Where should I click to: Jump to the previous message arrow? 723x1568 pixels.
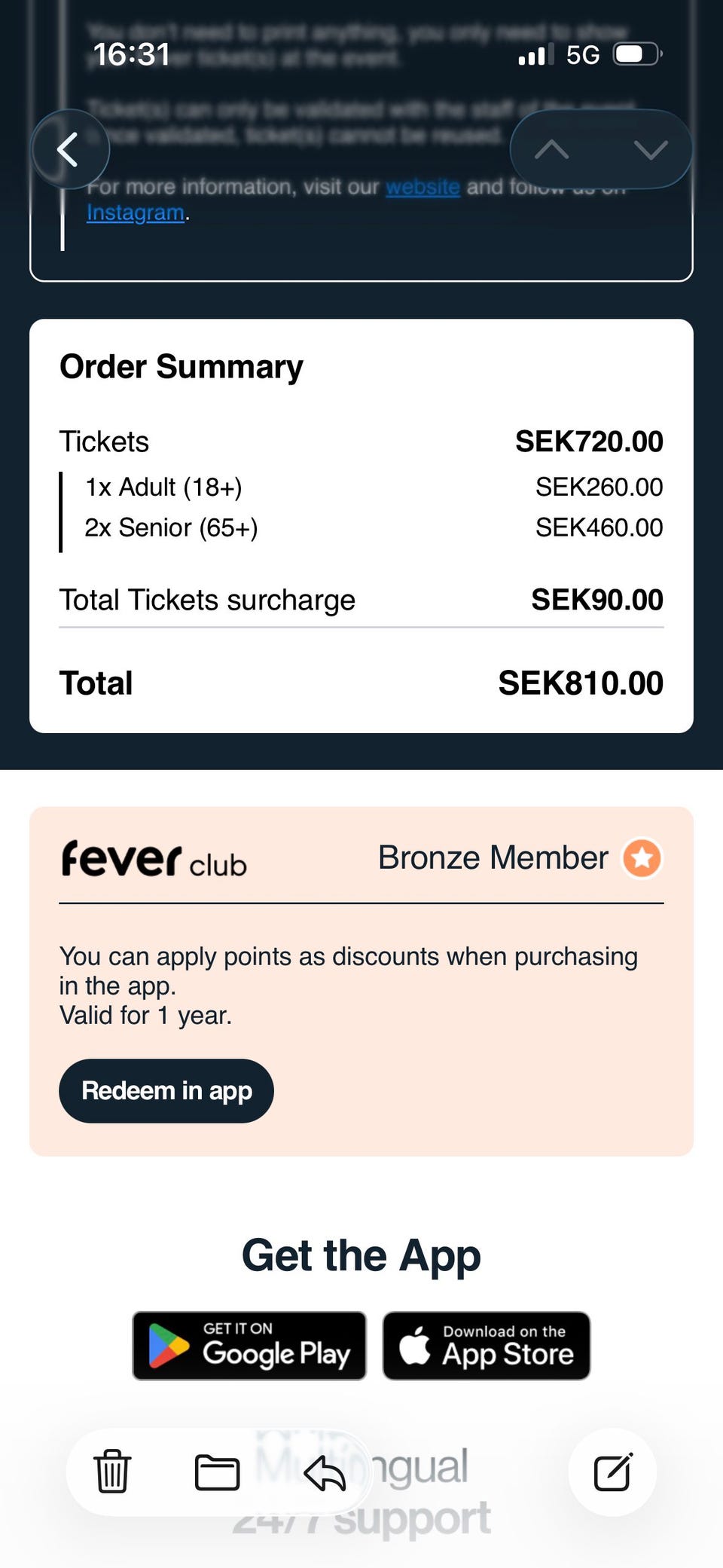coord(552,149)
